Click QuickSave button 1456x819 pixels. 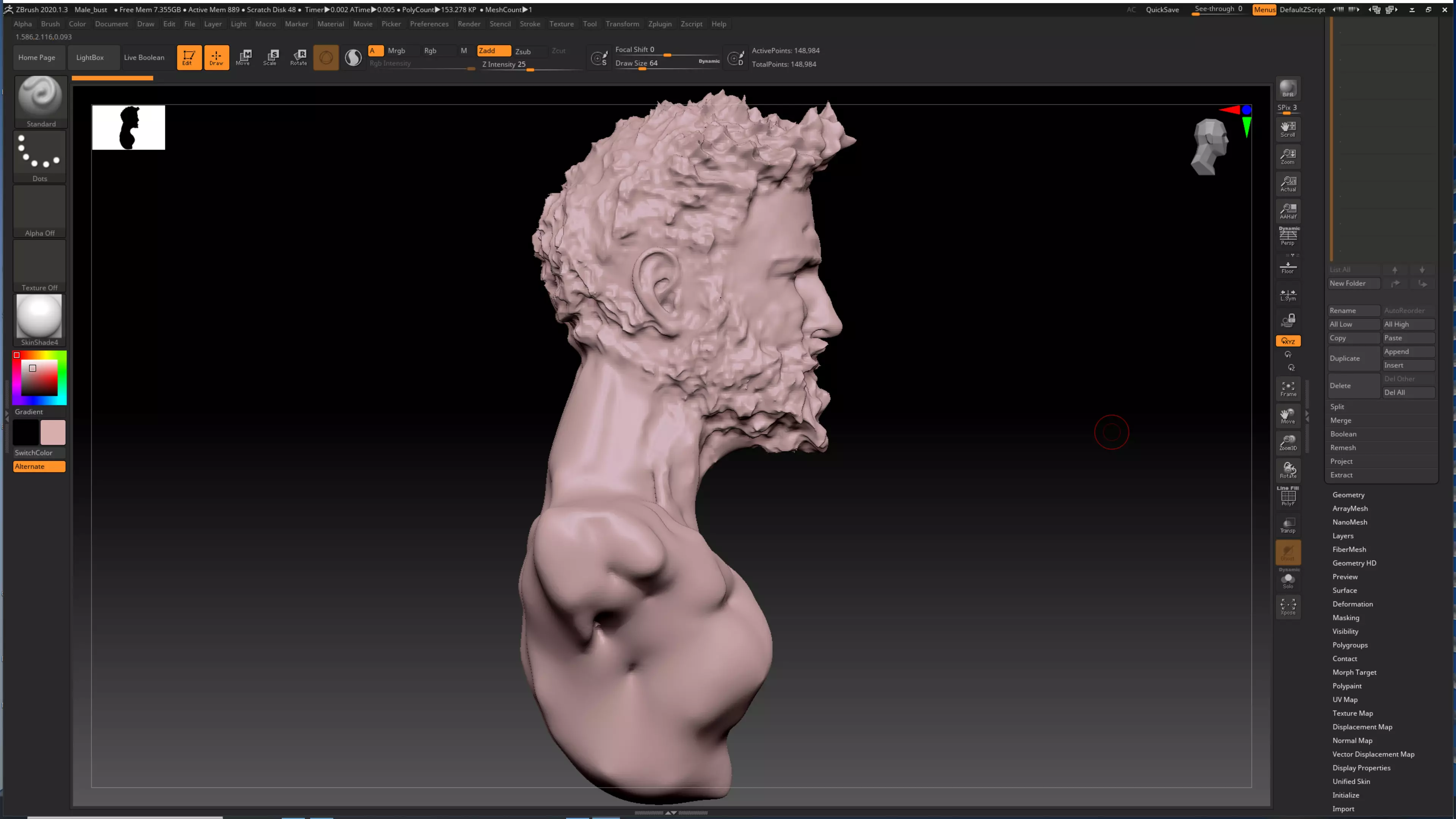tap(1162, 9)
